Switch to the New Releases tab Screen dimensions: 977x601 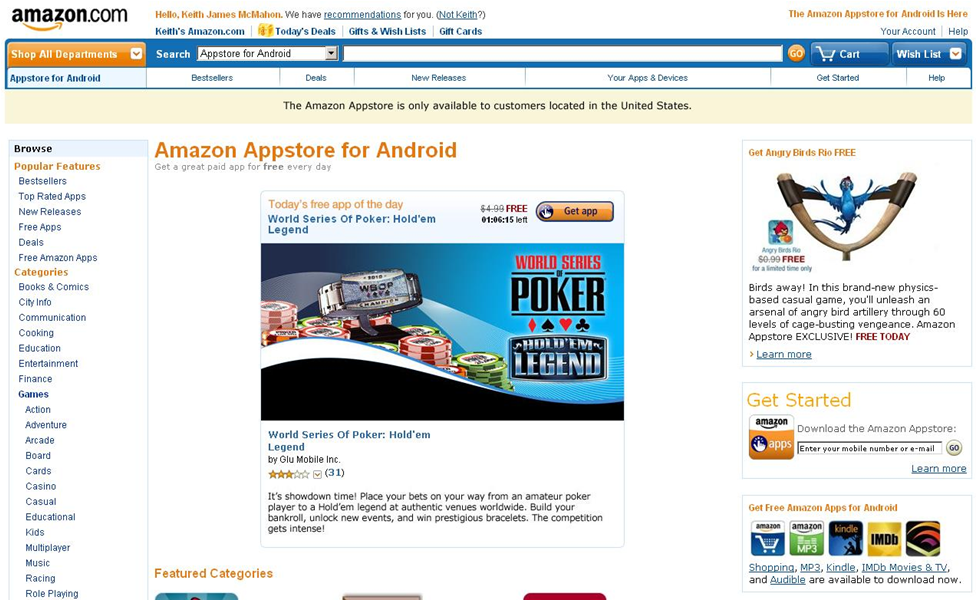[x=439, y=78]
